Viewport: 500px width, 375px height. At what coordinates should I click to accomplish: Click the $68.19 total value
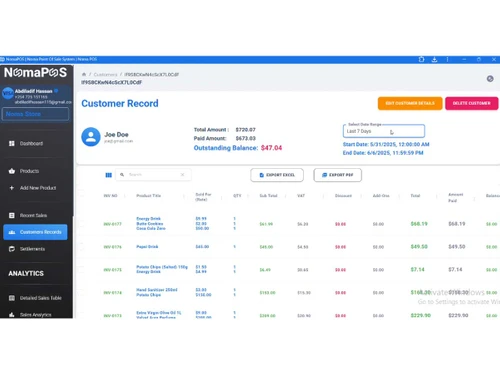coord(419,224)
